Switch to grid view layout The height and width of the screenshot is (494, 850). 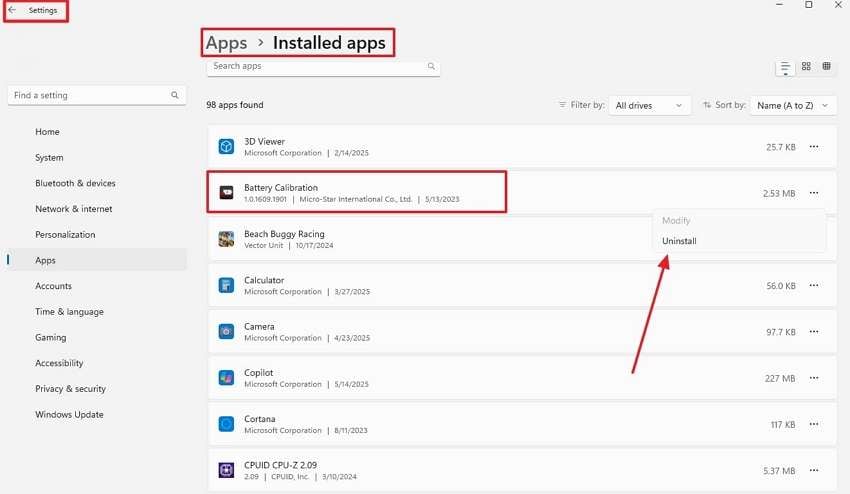pos(806,66)
